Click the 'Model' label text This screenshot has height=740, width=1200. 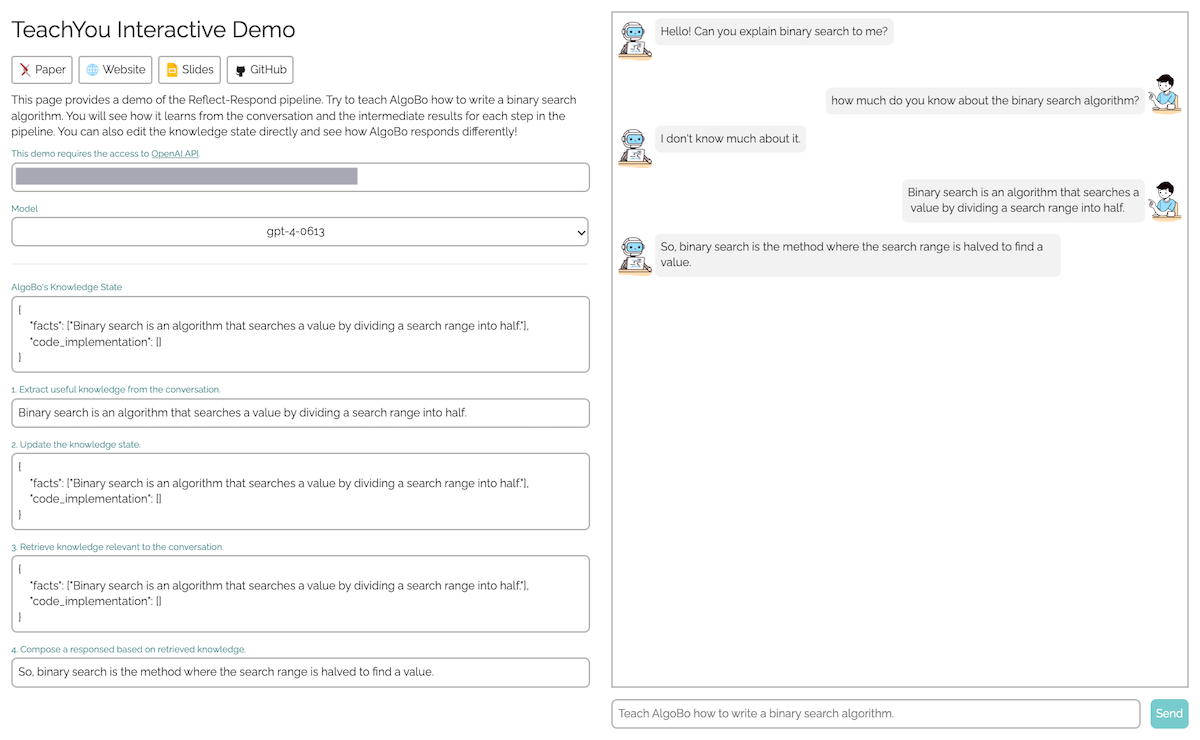(x=25, y=209)
